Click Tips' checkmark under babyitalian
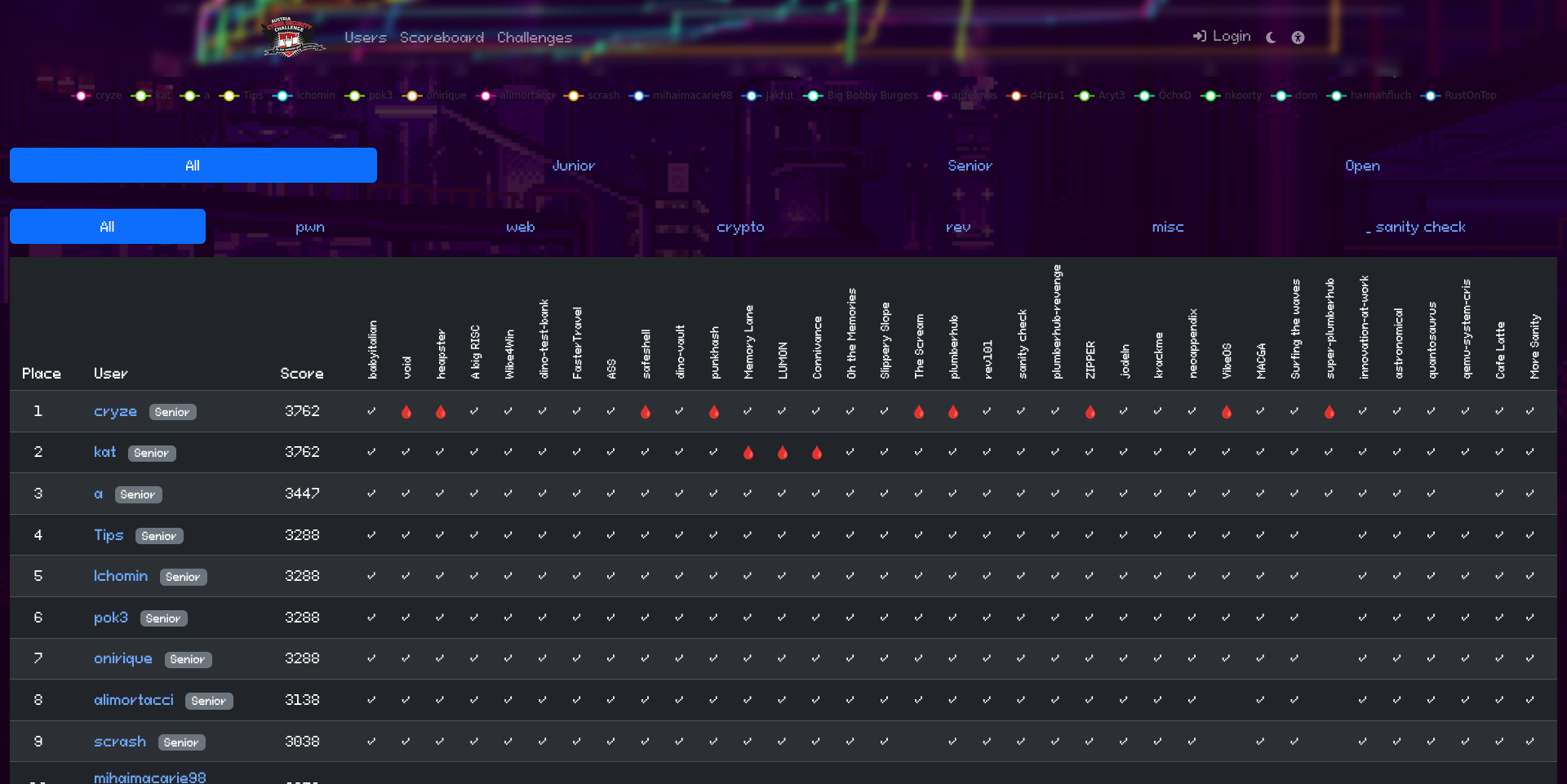The image size is (1567, 784). 371,535
